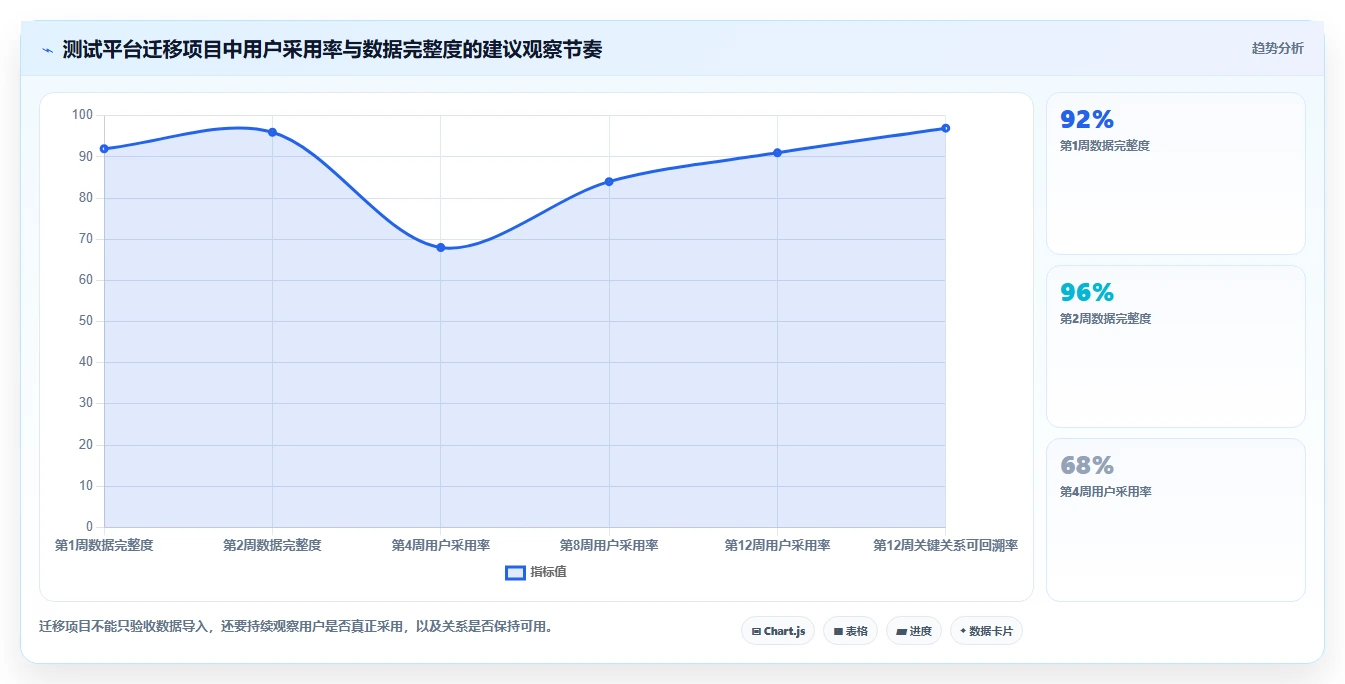Click x-axis label 第12周用户采用率
1345x684 pixels.
point(777,545)
